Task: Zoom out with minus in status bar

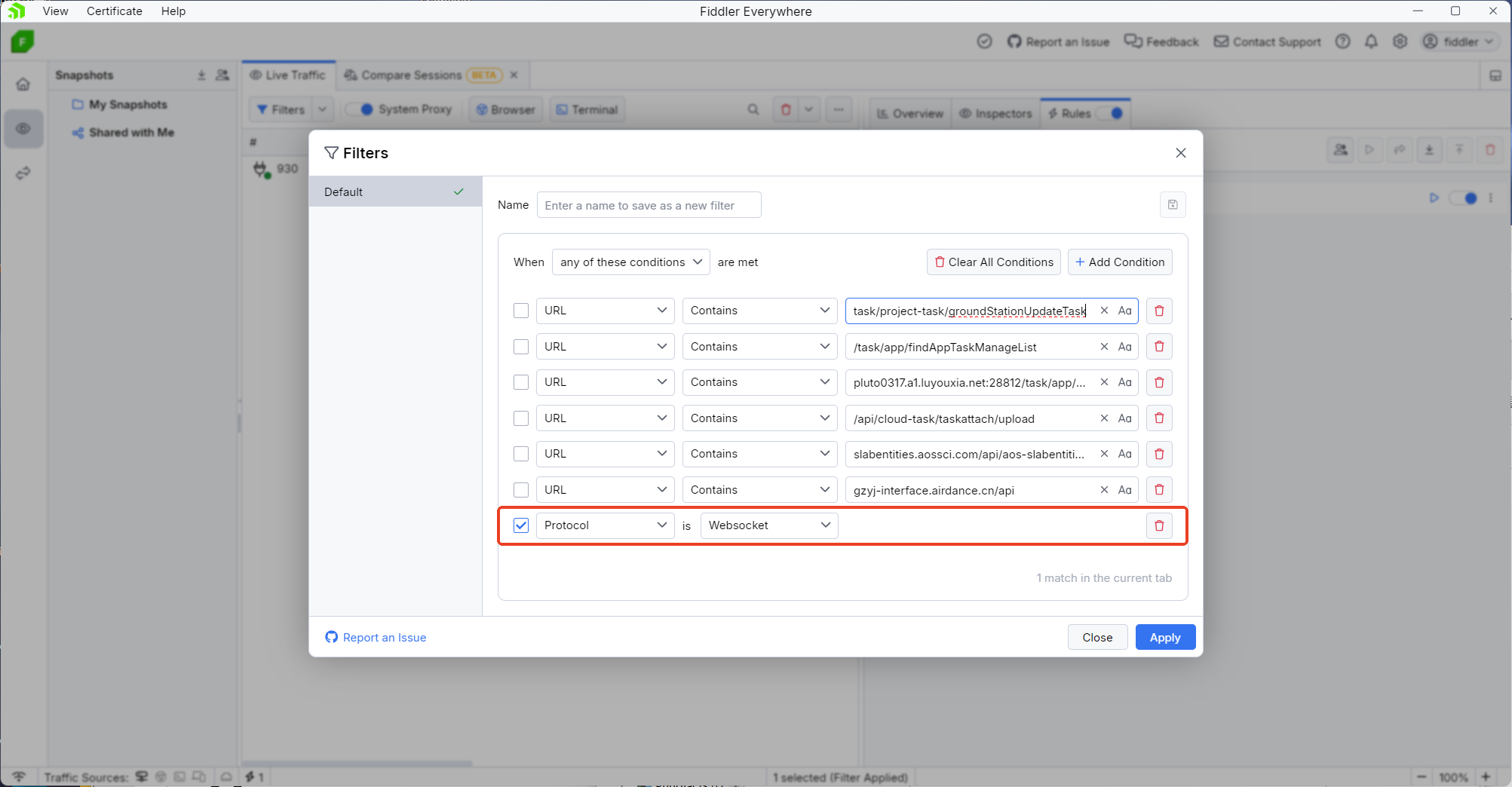Action: [x=1422, y=777]
